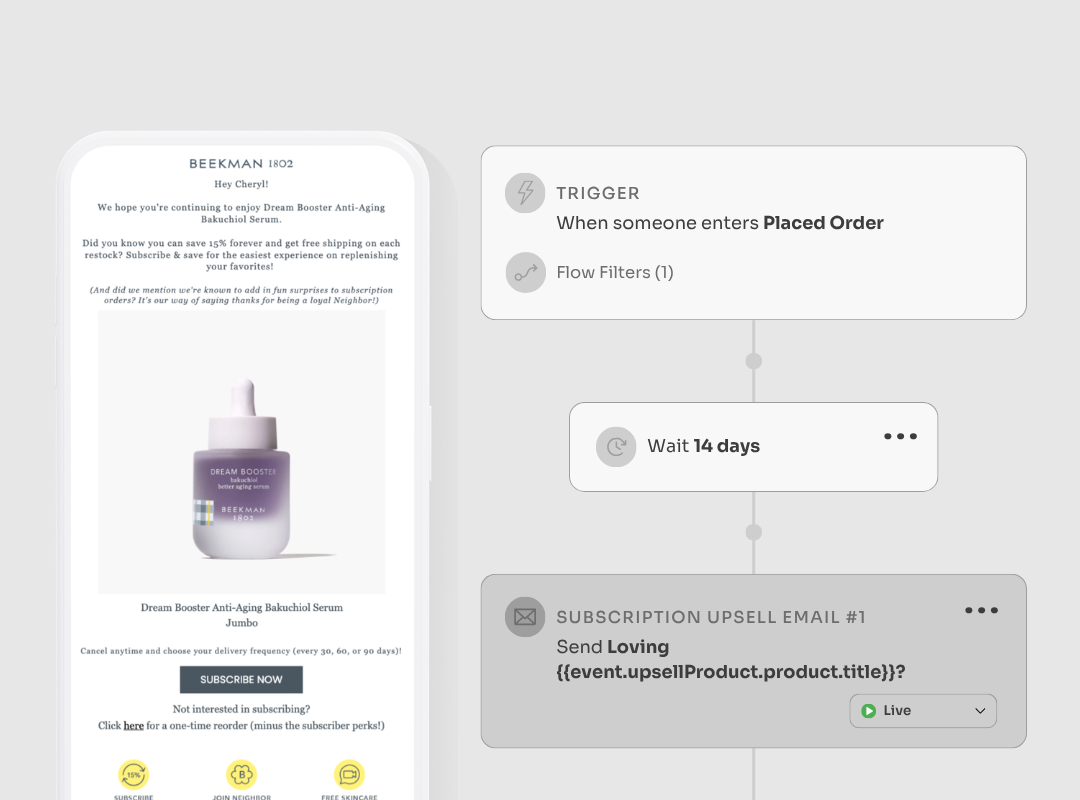Open three-dot menu on Subscription Upsell Email
The image size is (1080, 800).
pyautogui.click(x=982, y=611)
